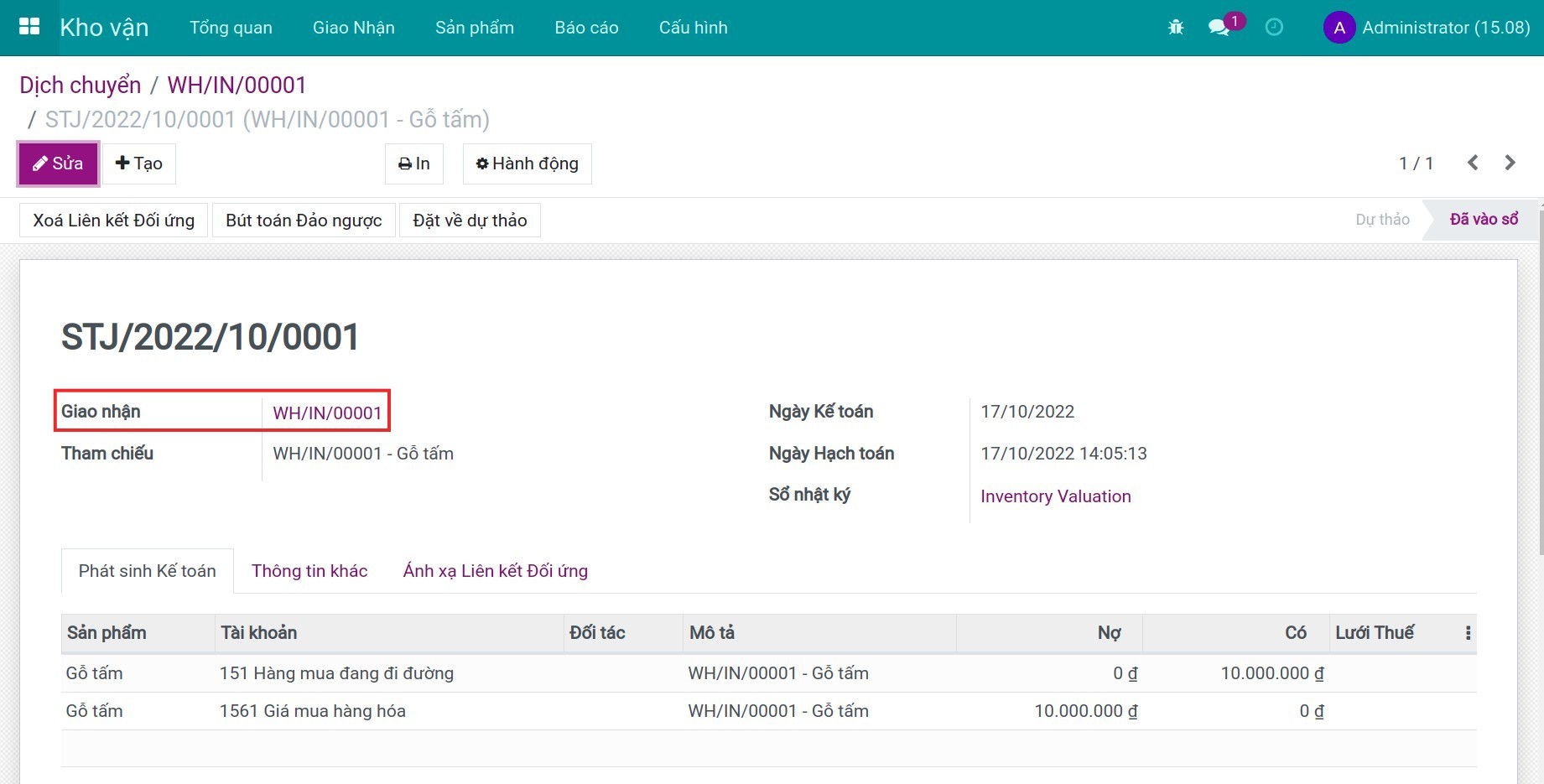Expand the Cấu hình menu
The height and width of the screenshot is (784, 1544).
pos(693,28)
